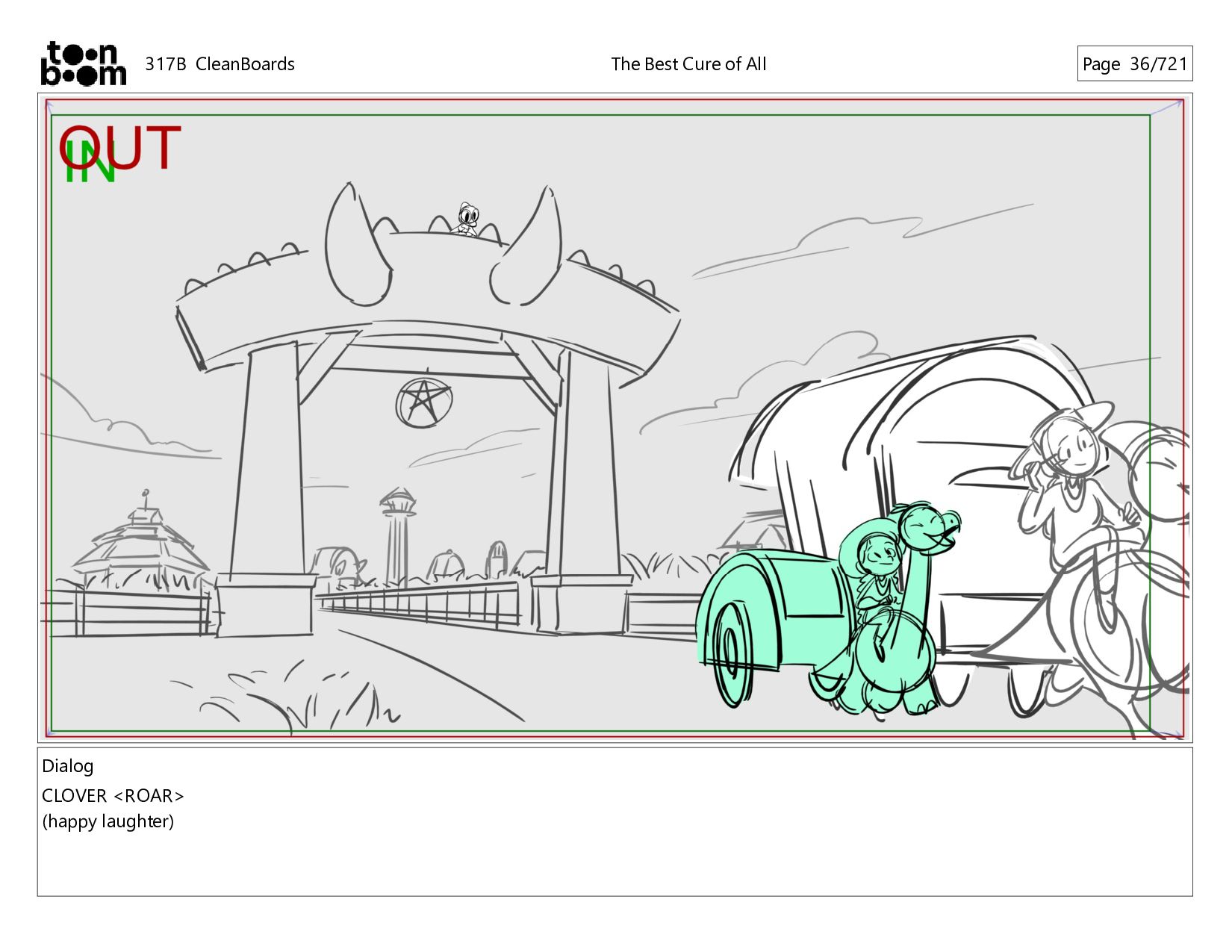1232x952 pixels.
Task: Click the storyboard panel thumbnail
Action: 615,418
